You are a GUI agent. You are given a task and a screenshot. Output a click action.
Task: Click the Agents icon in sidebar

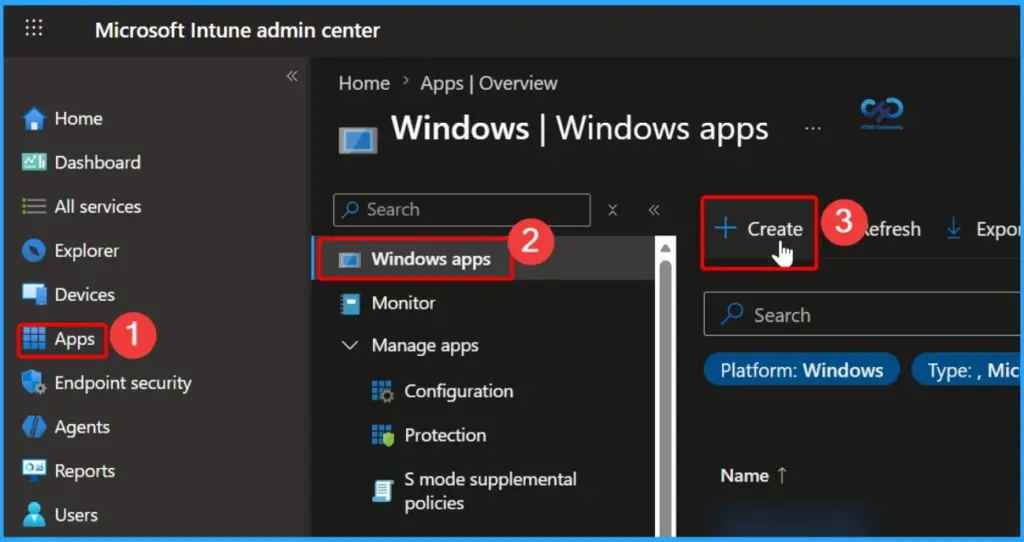[34, 427]
